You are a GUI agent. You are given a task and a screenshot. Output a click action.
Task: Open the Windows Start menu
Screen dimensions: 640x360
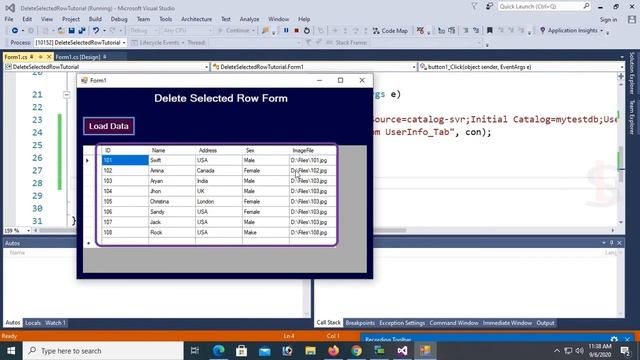point(11,351)
